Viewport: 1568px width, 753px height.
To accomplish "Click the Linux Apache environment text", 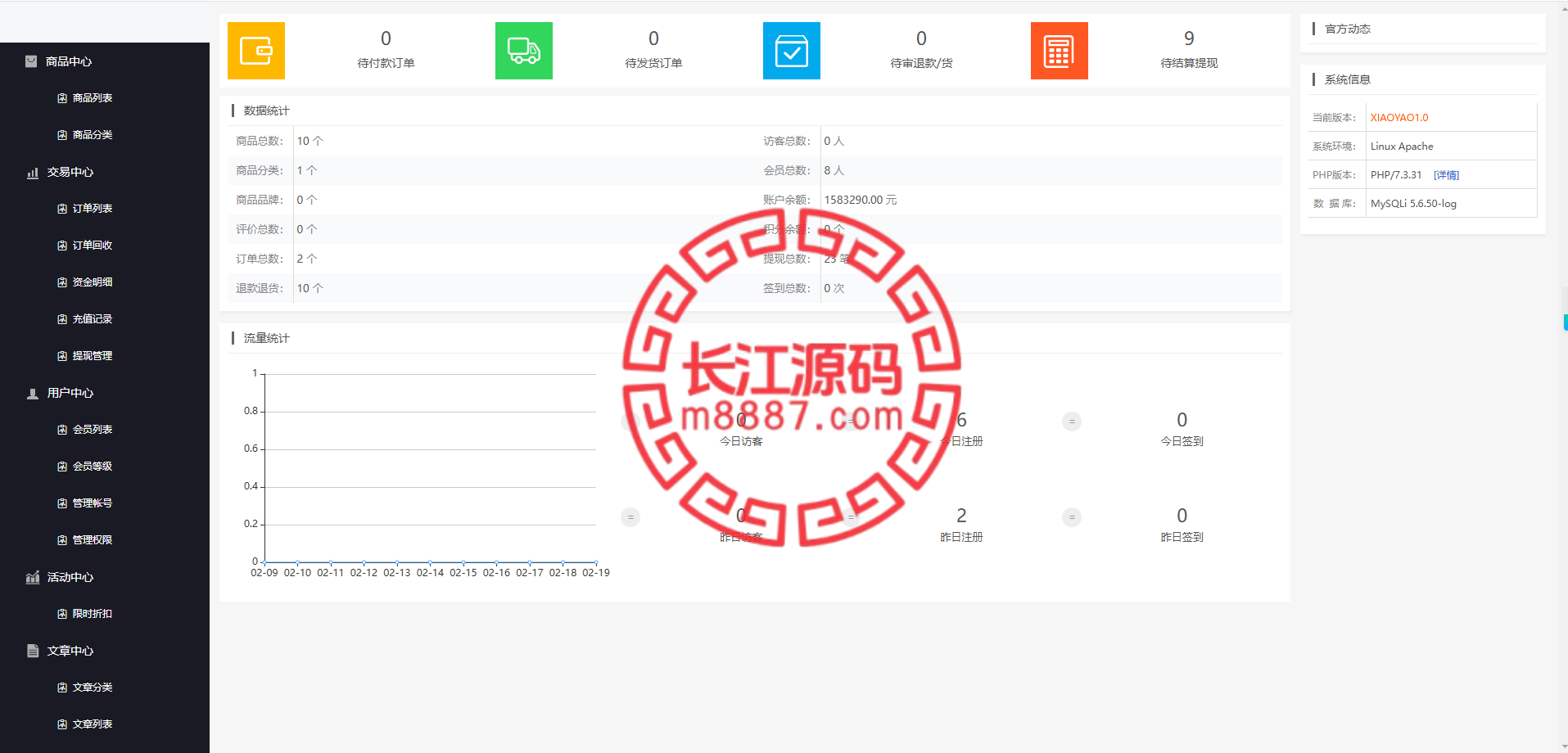I will point(1402,147).
